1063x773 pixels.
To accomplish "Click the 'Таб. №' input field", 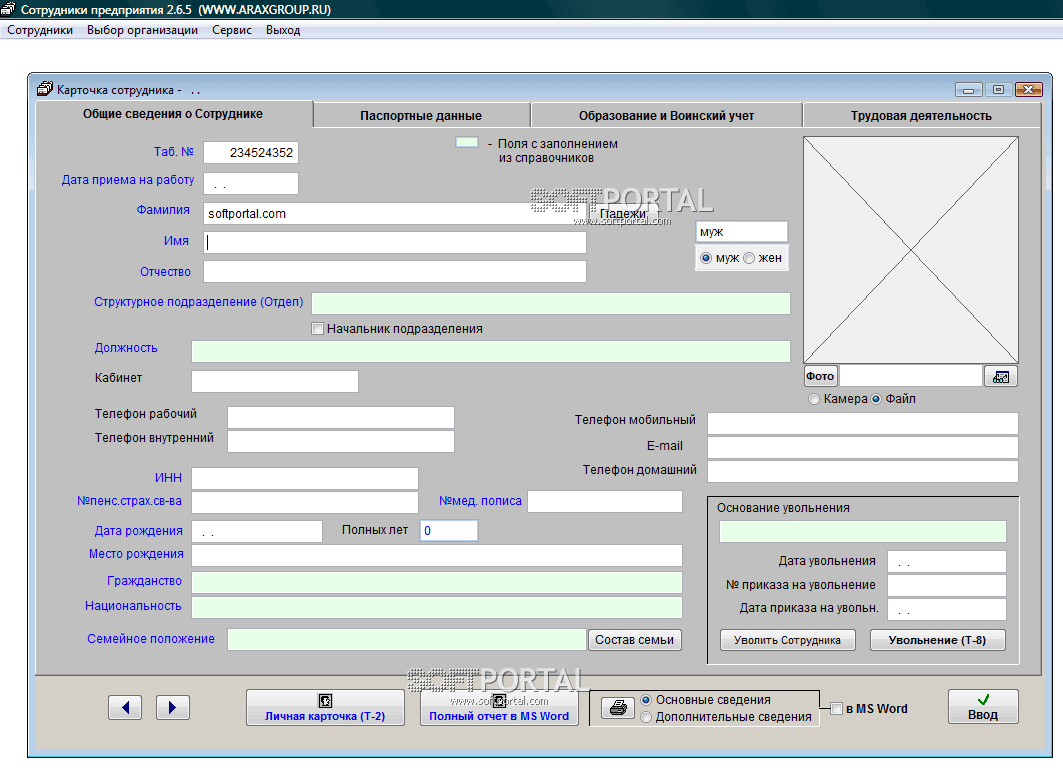I will (x=251, y=153).
